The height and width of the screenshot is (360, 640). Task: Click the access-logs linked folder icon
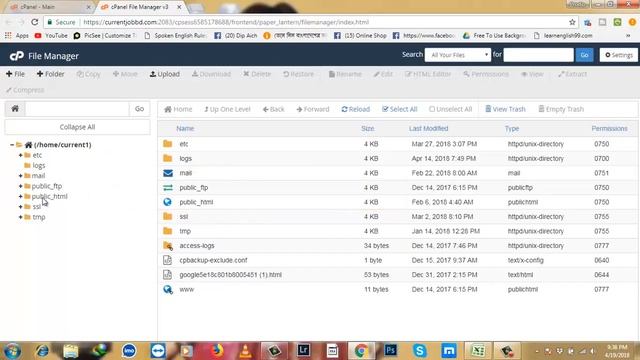168,246
